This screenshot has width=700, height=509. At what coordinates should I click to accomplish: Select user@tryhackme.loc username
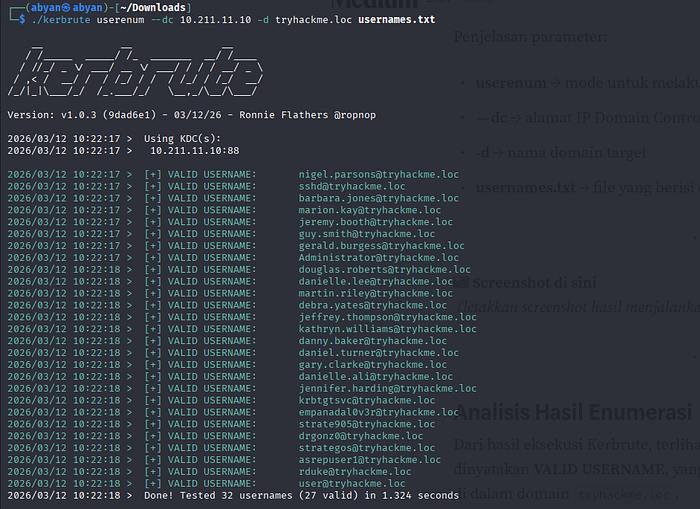click(x=352, y=484)
